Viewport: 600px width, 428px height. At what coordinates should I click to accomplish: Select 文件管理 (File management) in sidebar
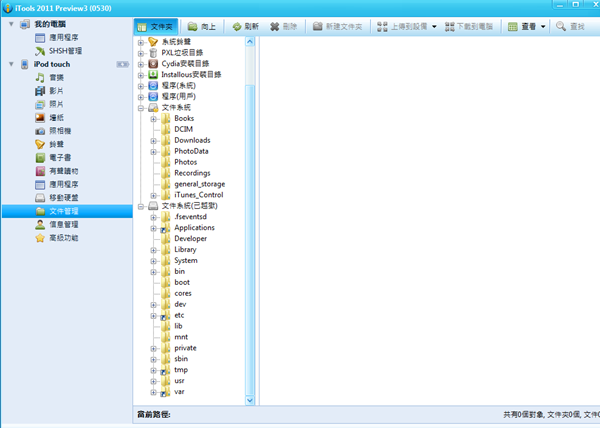(67, 211)
